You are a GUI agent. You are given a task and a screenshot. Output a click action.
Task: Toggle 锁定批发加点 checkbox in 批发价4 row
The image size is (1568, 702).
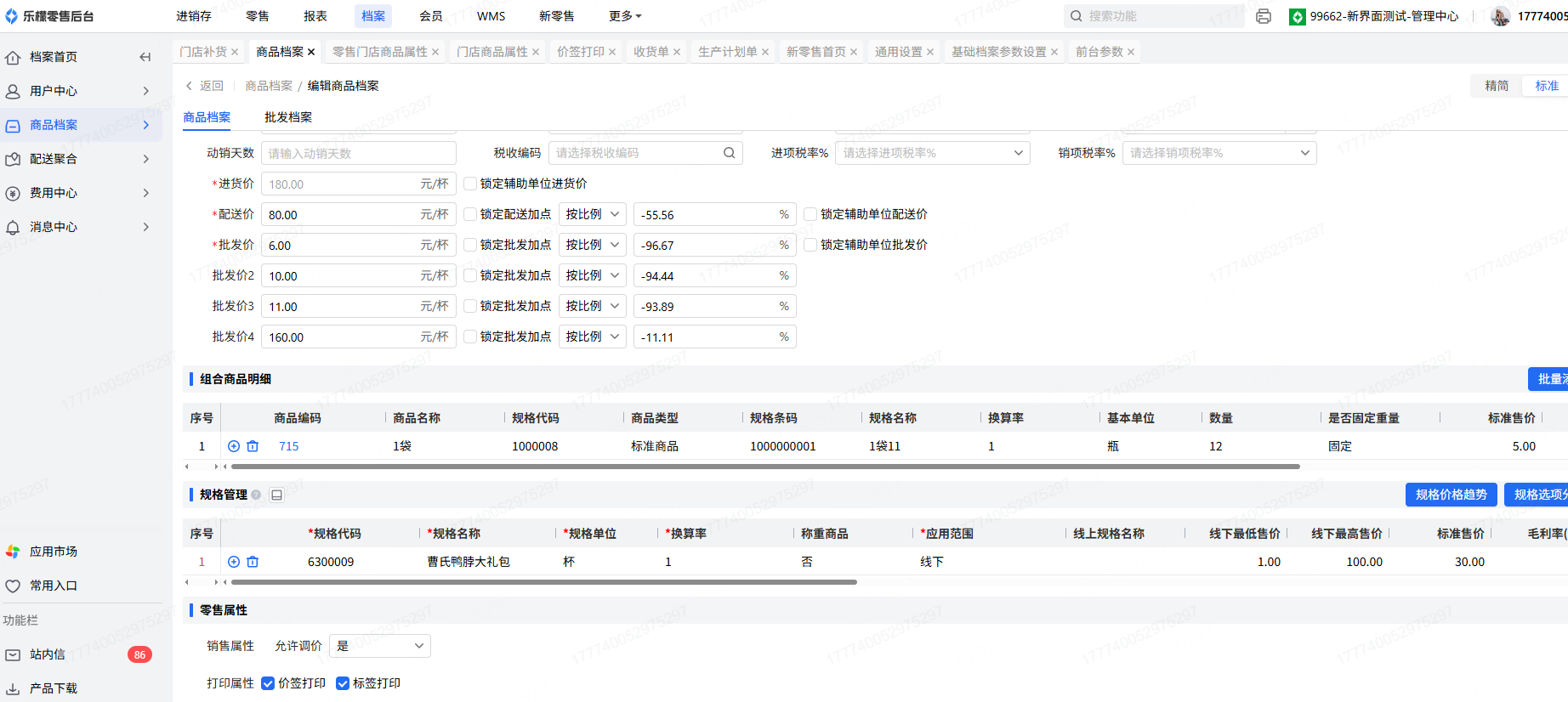(470, 337)
